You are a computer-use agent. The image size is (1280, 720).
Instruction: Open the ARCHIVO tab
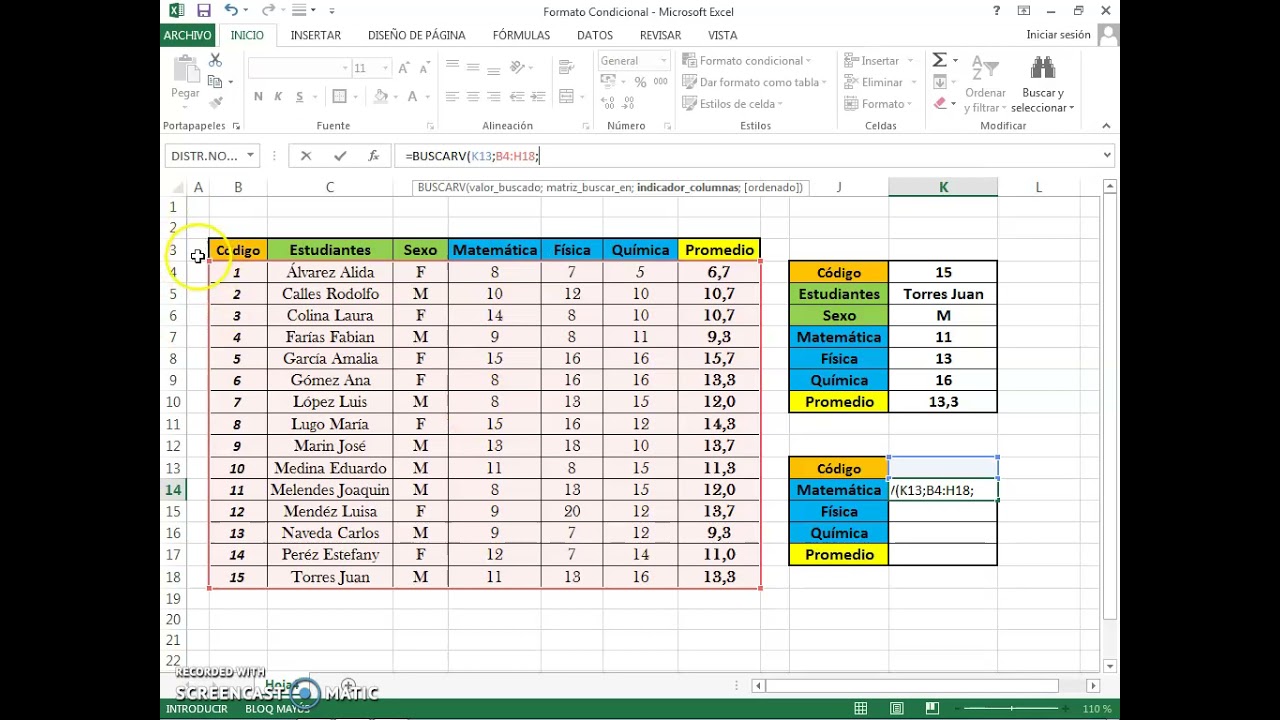tap(188, 35)
